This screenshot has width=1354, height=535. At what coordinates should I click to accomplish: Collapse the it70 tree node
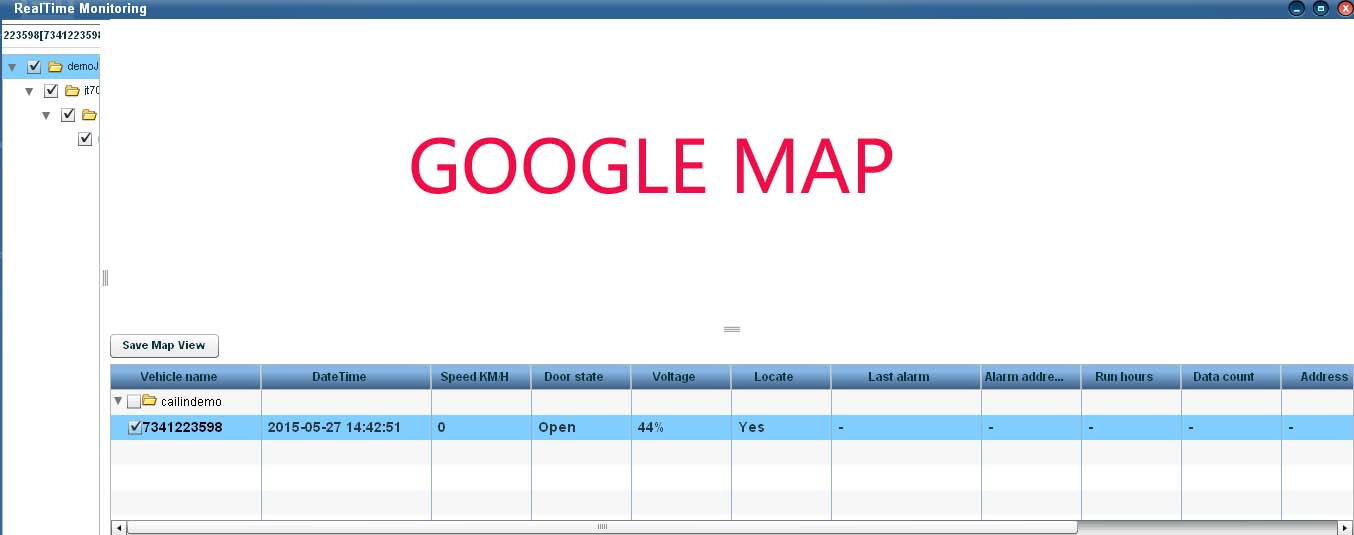click(30, 92)
